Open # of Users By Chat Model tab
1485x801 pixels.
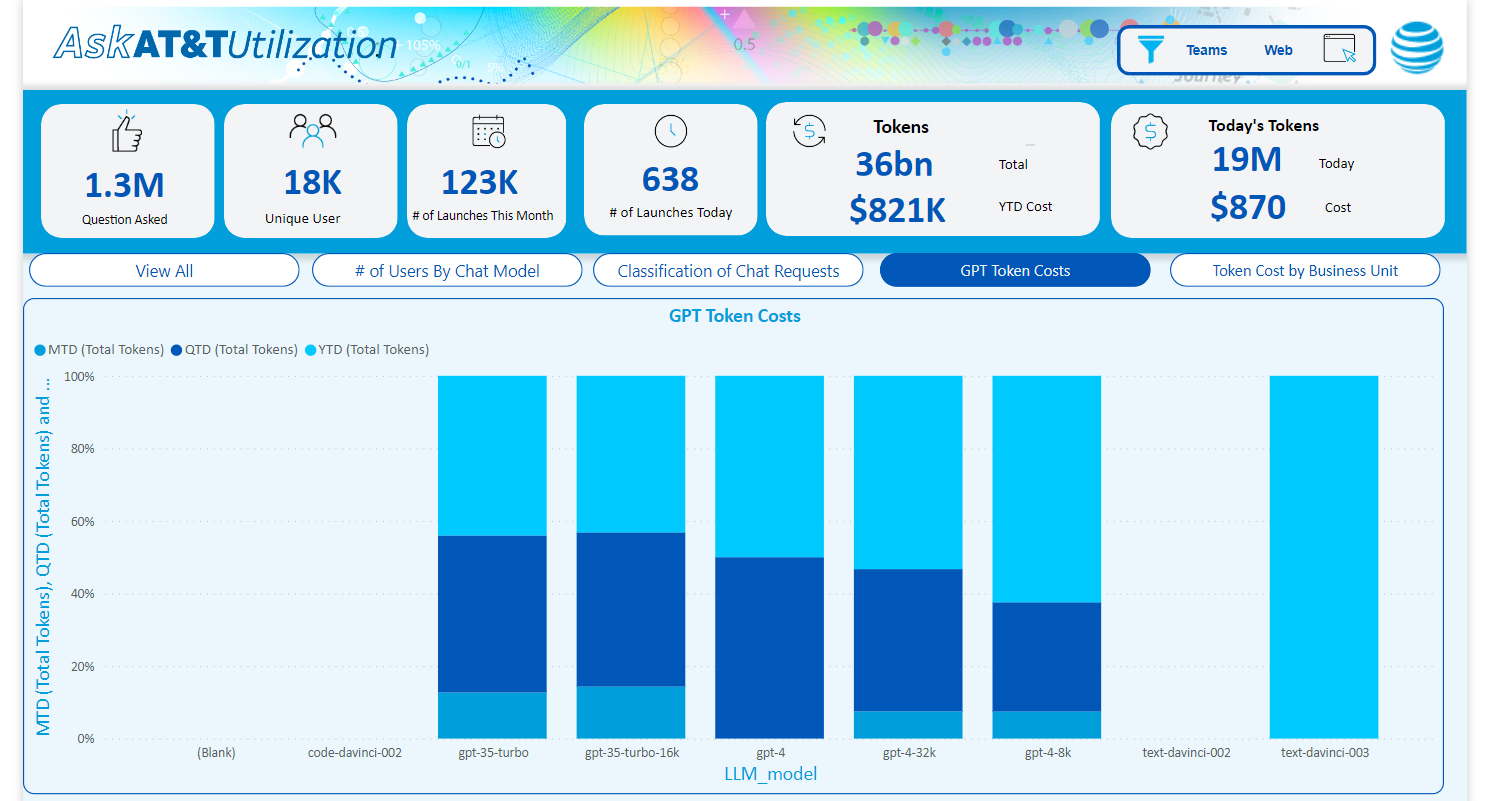click(x=447, y=270)
